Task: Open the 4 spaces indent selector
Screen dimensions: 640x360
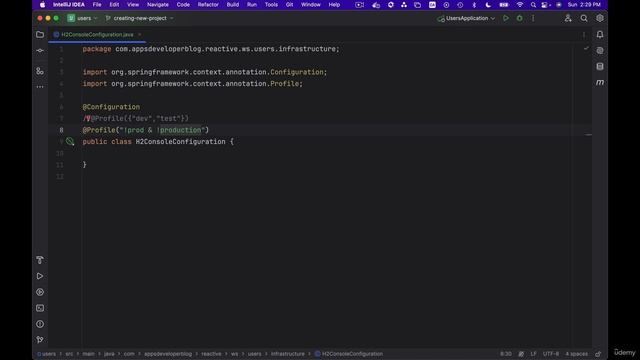Action: click(576, 354)
